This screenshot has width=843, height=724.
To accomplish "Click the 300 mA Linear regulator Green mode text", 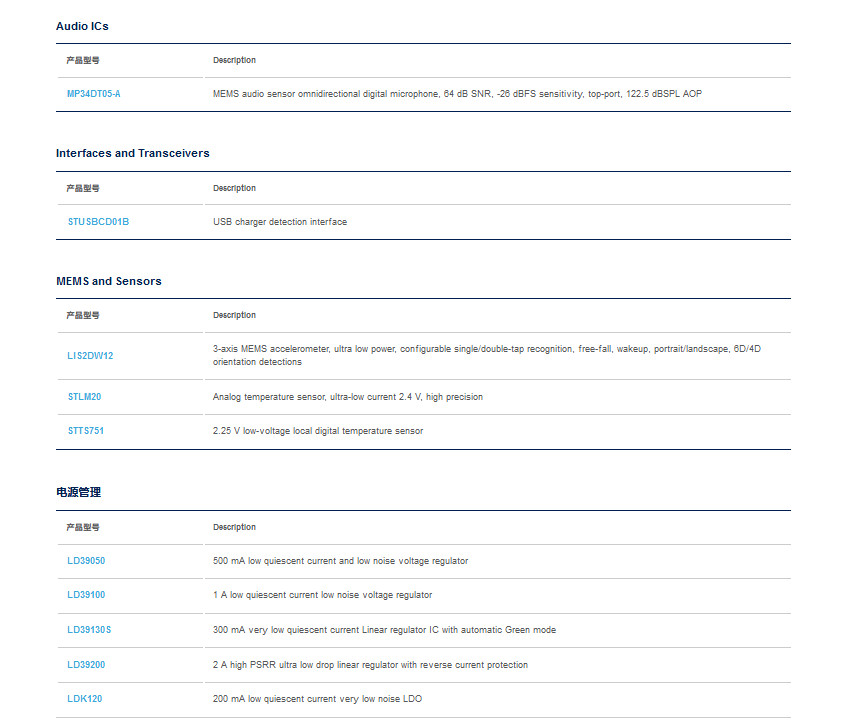I will pyautogui.click(x=384, y=630).
